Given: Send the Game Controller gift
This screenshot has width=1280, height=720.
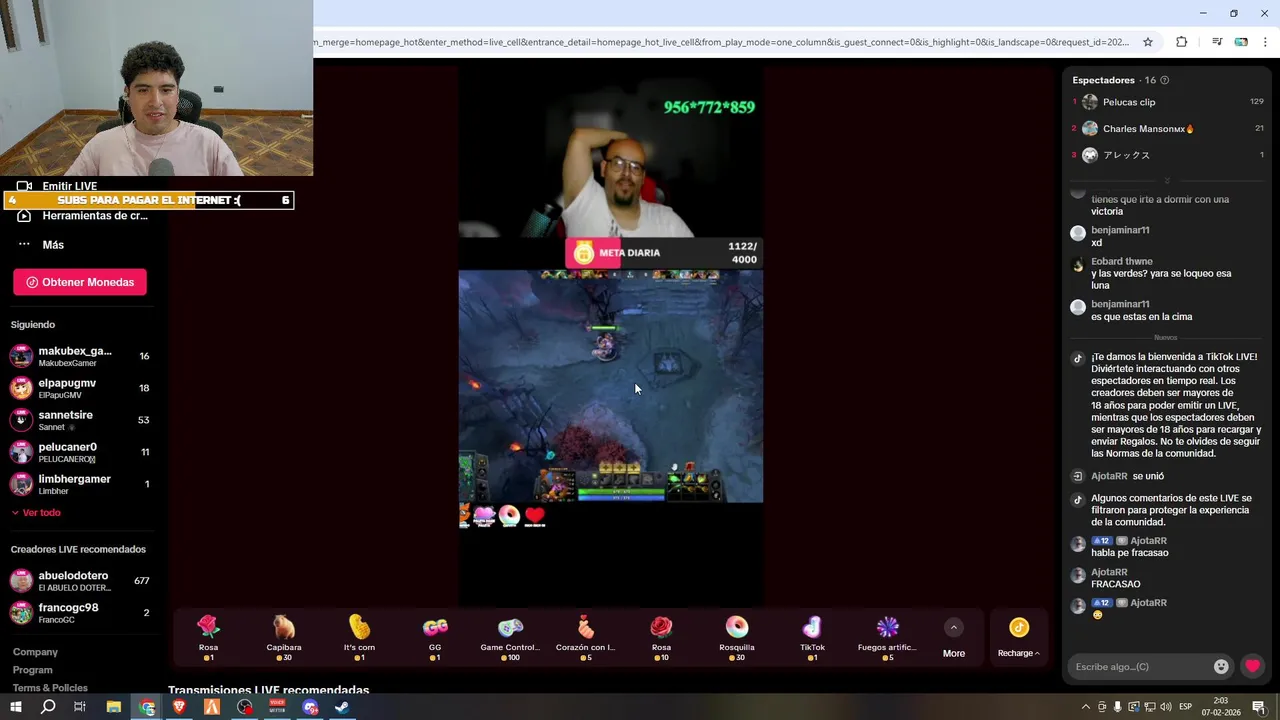Looking at the screenshot, I should point(511,637).
